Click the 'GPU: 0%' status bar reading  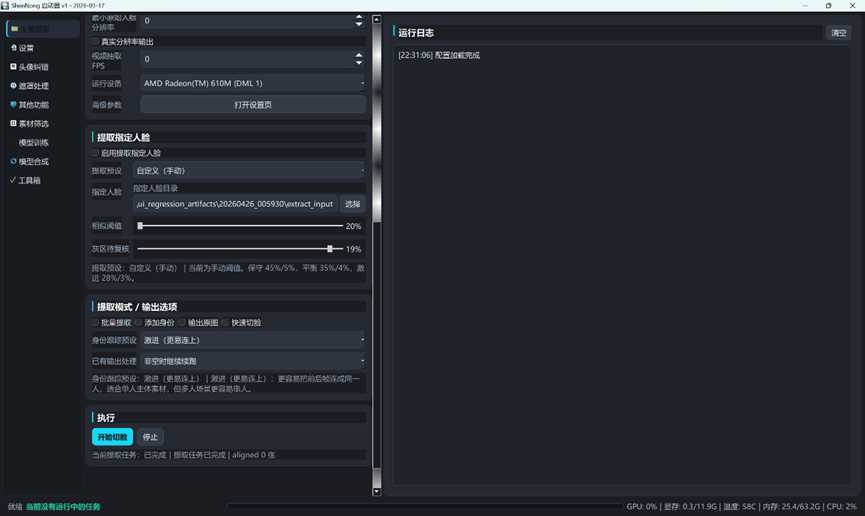point(642,507)
